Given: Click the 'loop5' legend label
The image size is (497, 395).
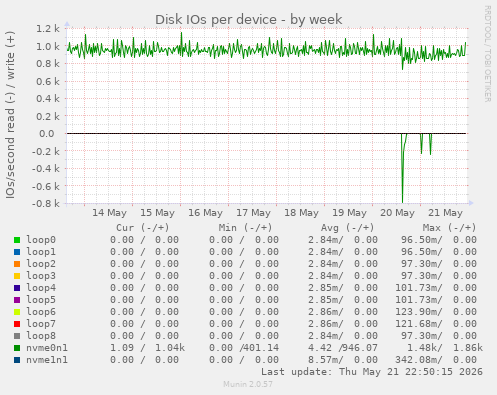Looking at the screenshot, I should (41, 300).
